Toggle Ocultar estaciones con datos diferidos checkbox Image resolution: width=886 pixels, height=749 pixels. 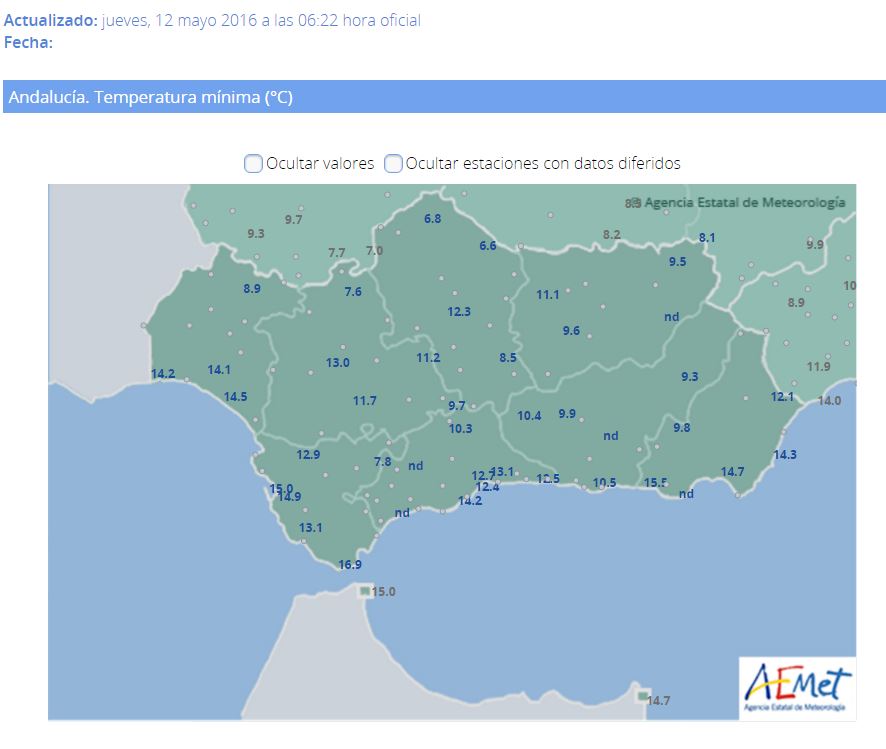[394, 163]
